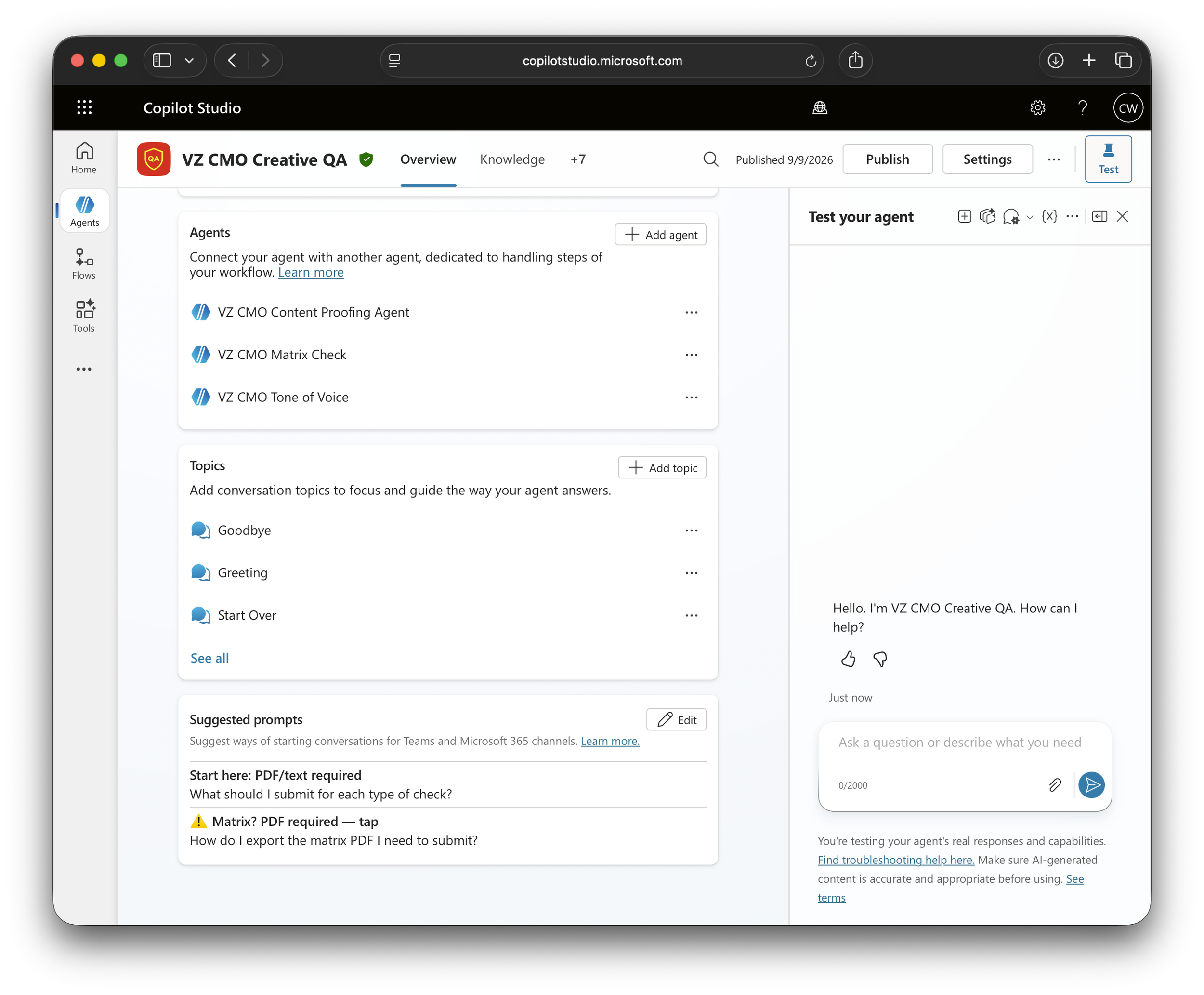The width and height of the screenshot is (1204, 995).
Task: Open the help question mark icon
Action: click(1082, 108)
